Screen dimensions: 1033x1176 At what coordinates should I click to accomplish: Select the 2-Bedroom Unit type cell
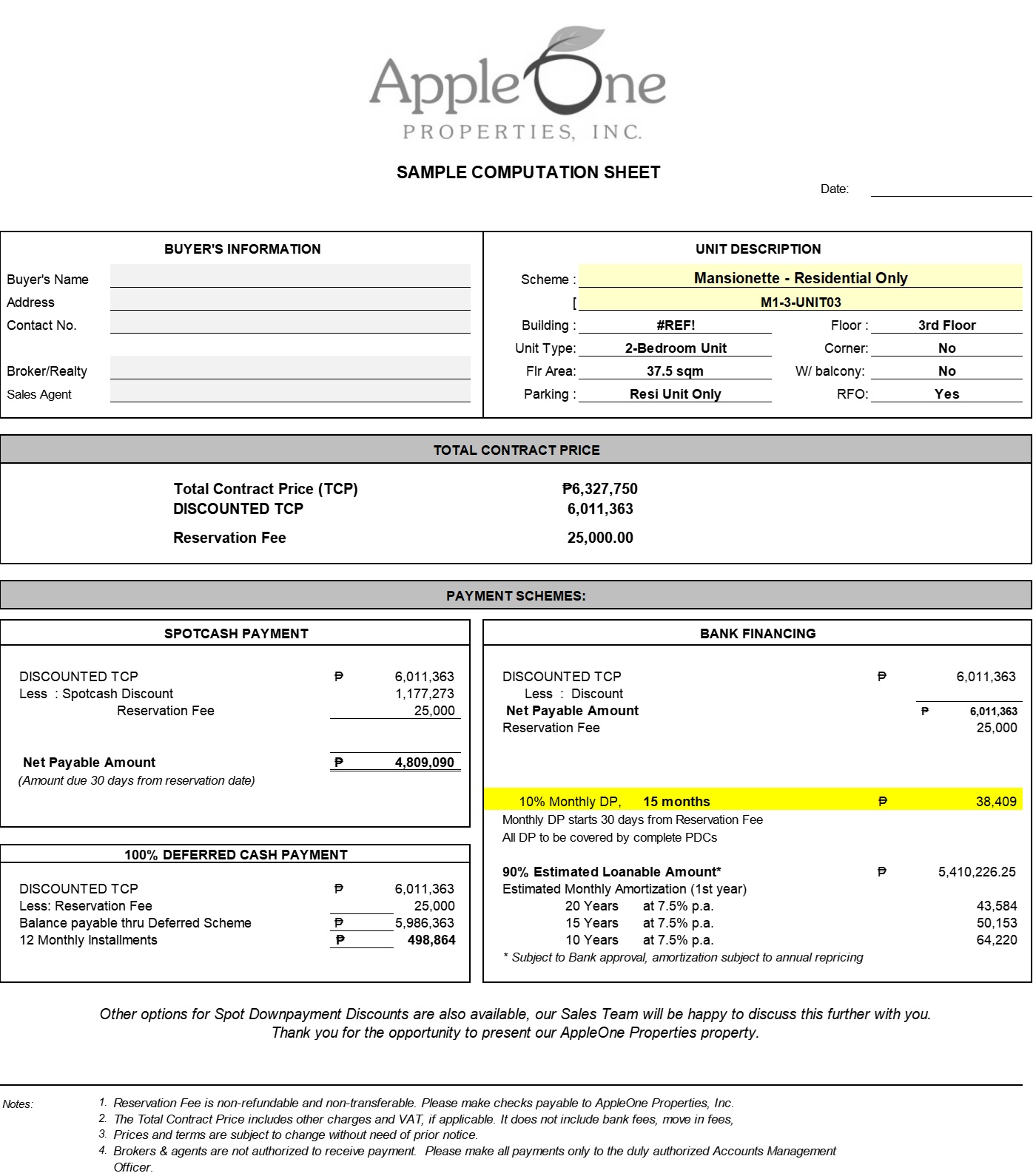[676, 348]
